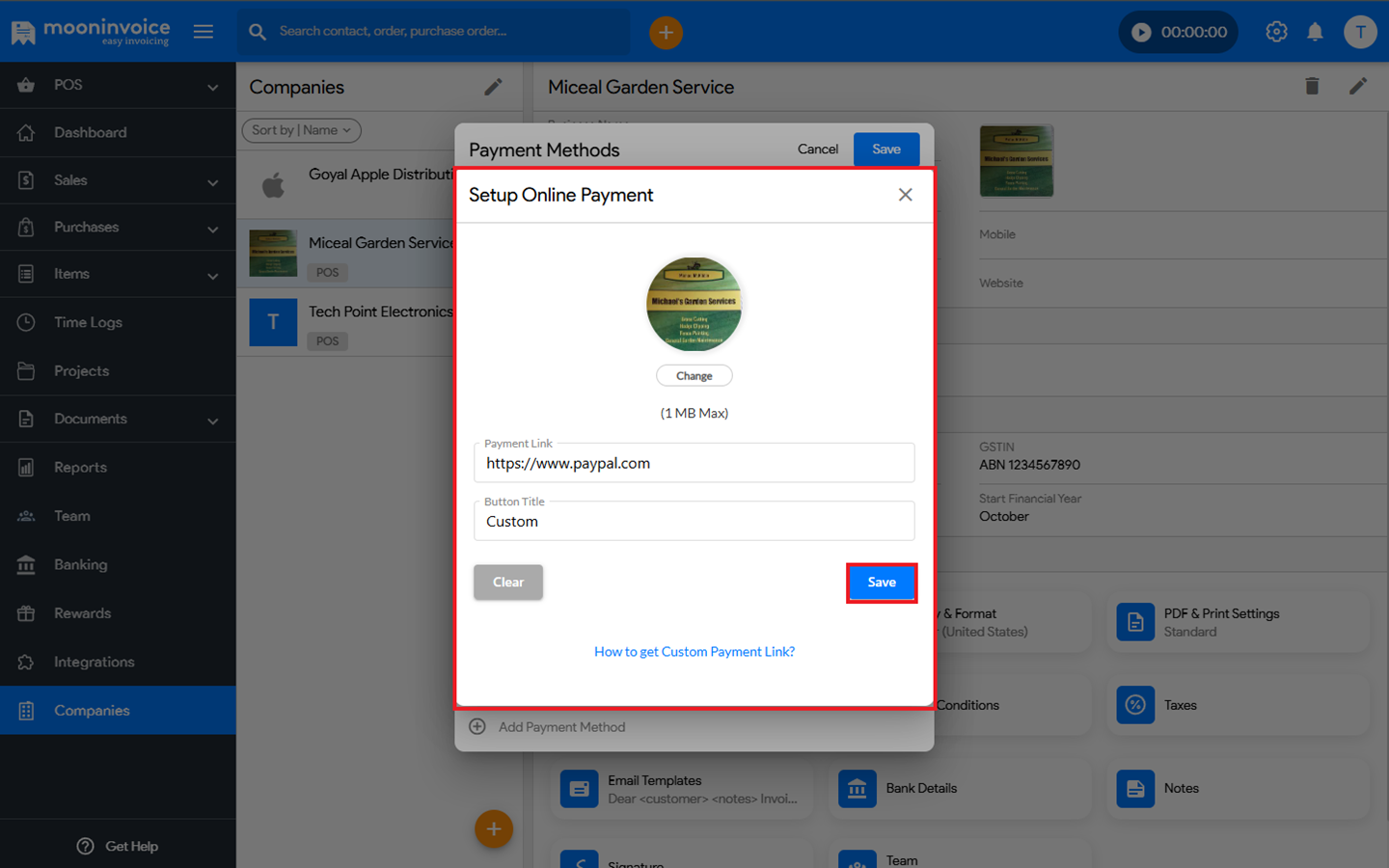
Task: Start the timer play button
Action: (1141, 32)
